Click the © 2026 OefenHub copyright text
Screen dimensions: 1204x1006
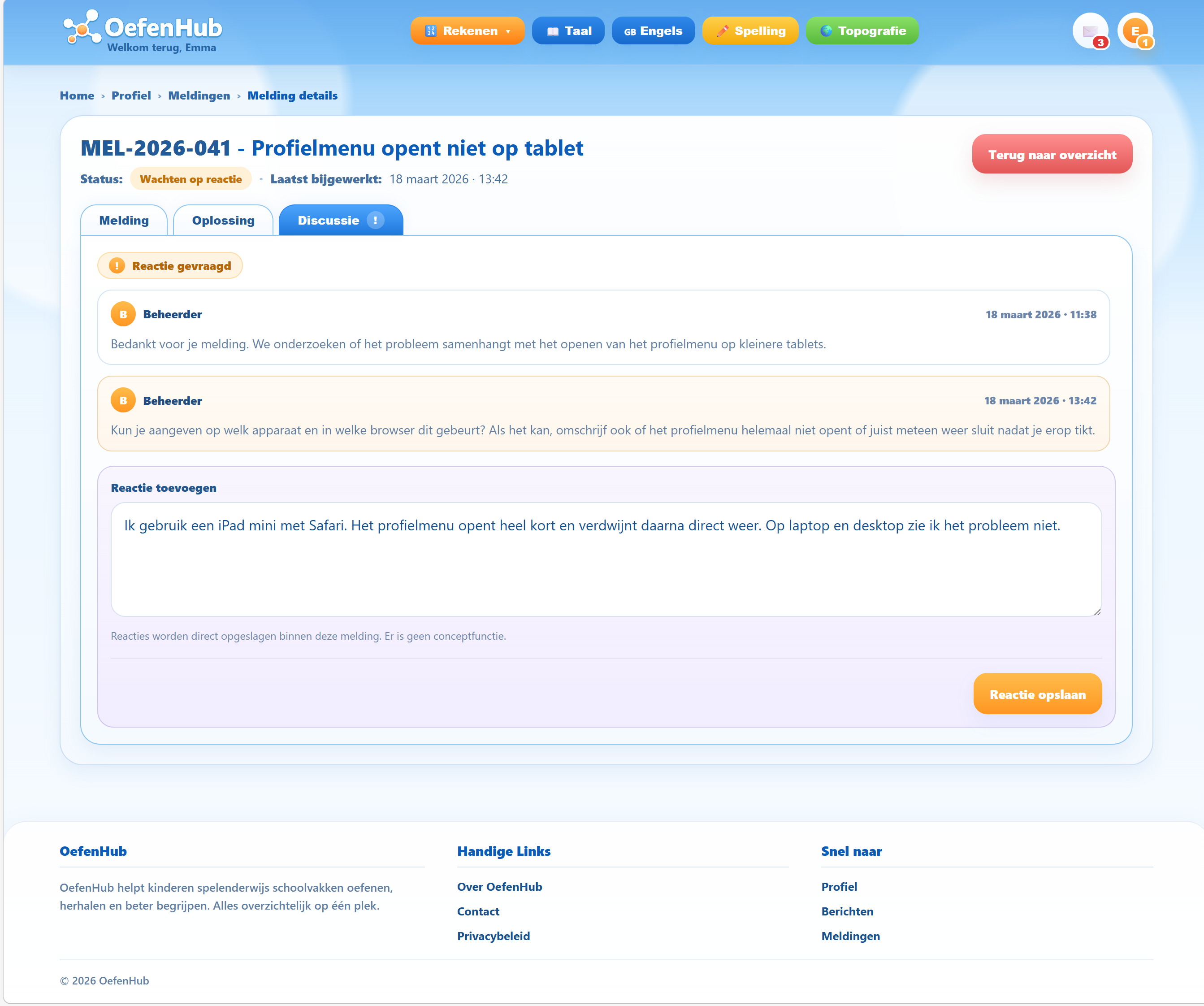104,981
